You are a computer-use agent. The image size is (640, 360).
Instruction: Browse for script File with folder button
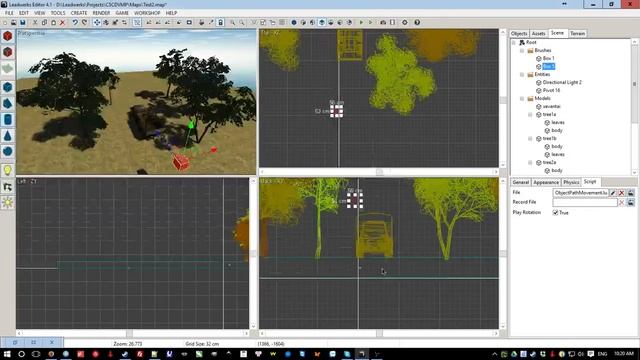(631, 193)
